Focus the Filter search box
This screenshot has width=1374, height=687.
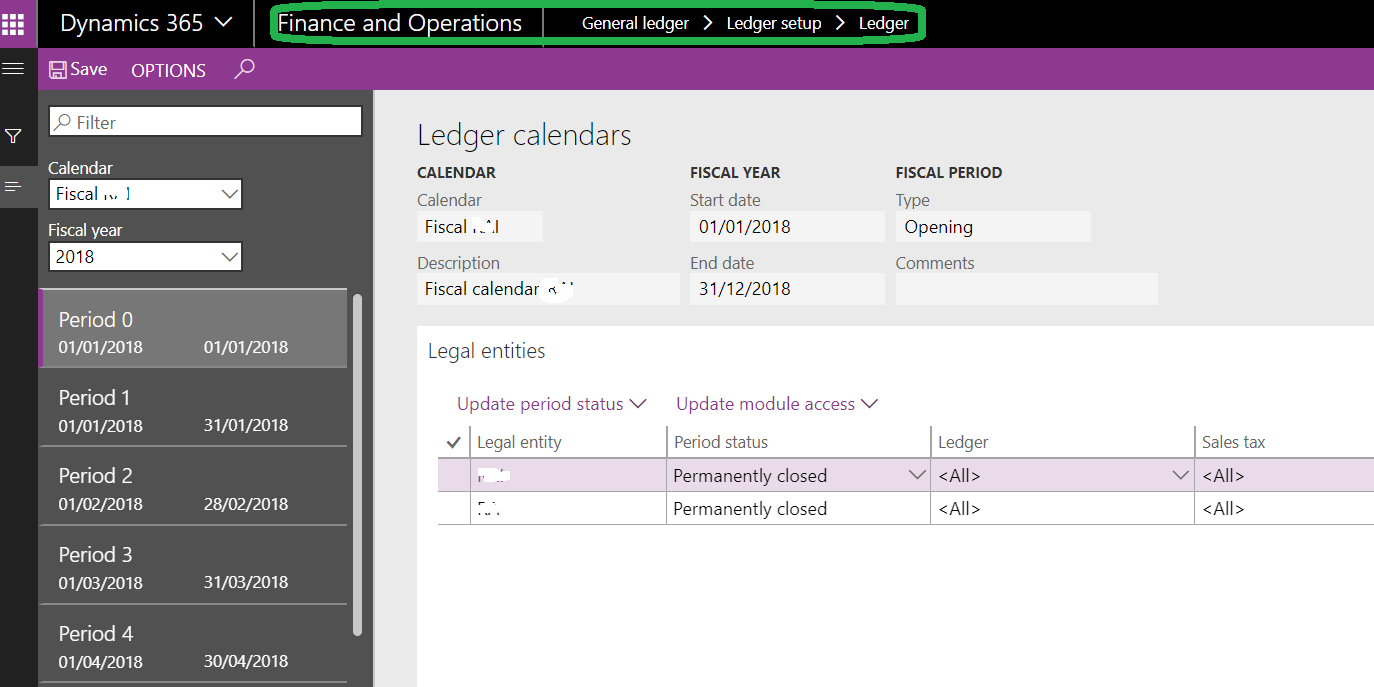pos(205,122)
